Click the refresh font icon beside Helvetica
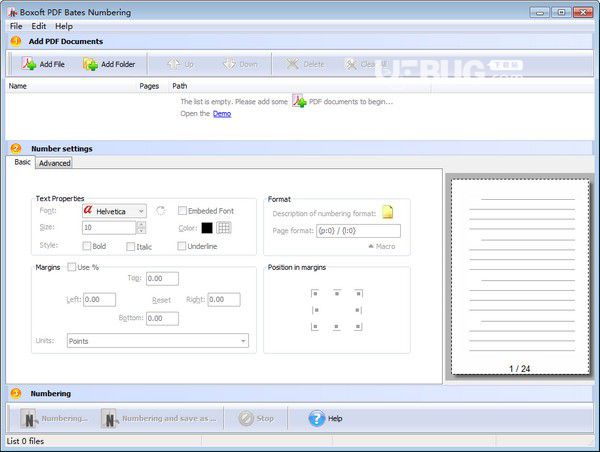 (161, 210)
